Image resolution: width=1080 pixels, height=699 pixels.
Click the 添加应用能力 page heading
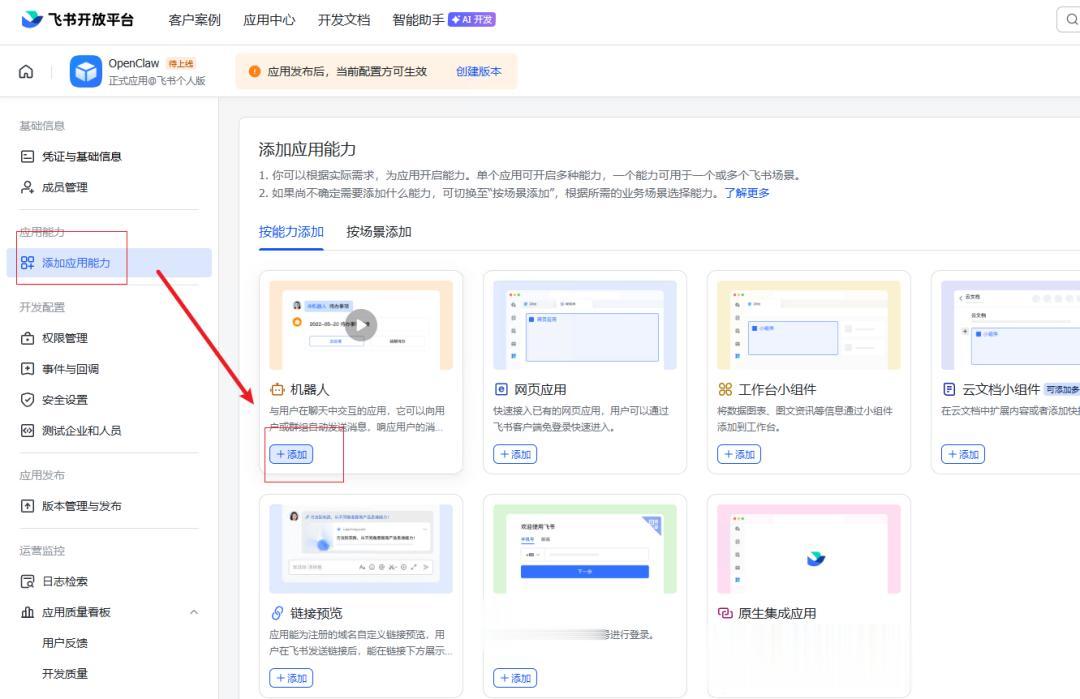point(307,149)
